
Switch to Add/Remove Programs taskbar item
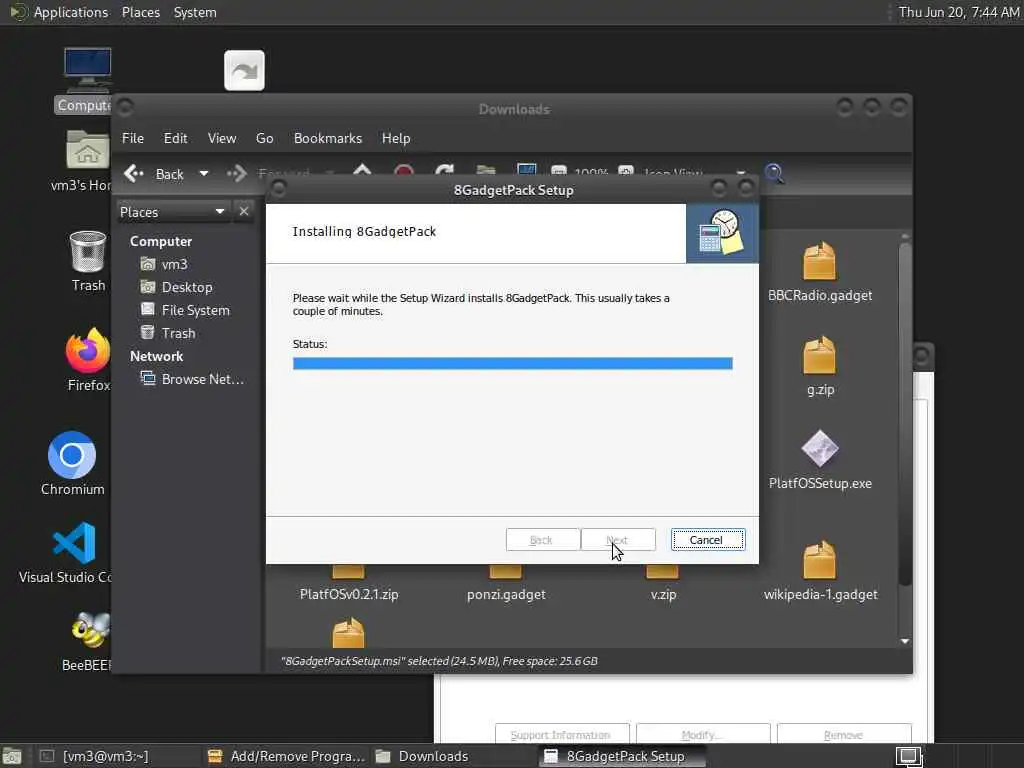286,756
